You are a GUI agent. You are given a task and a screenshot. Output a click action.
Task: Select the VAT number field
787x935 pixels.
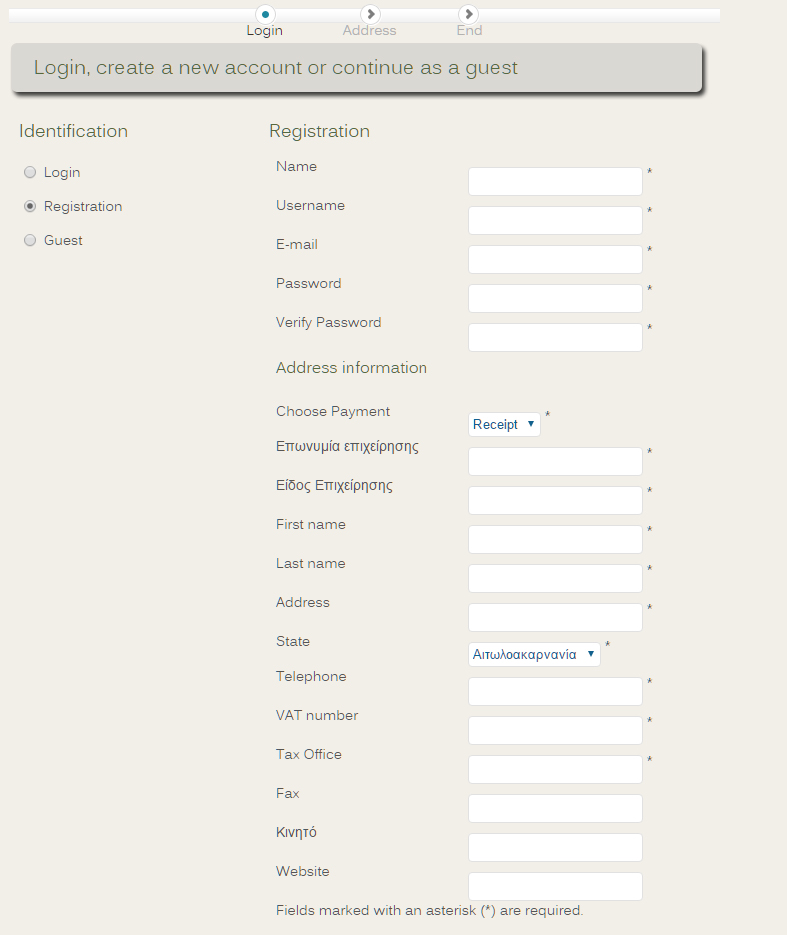(x=555, y=731)
